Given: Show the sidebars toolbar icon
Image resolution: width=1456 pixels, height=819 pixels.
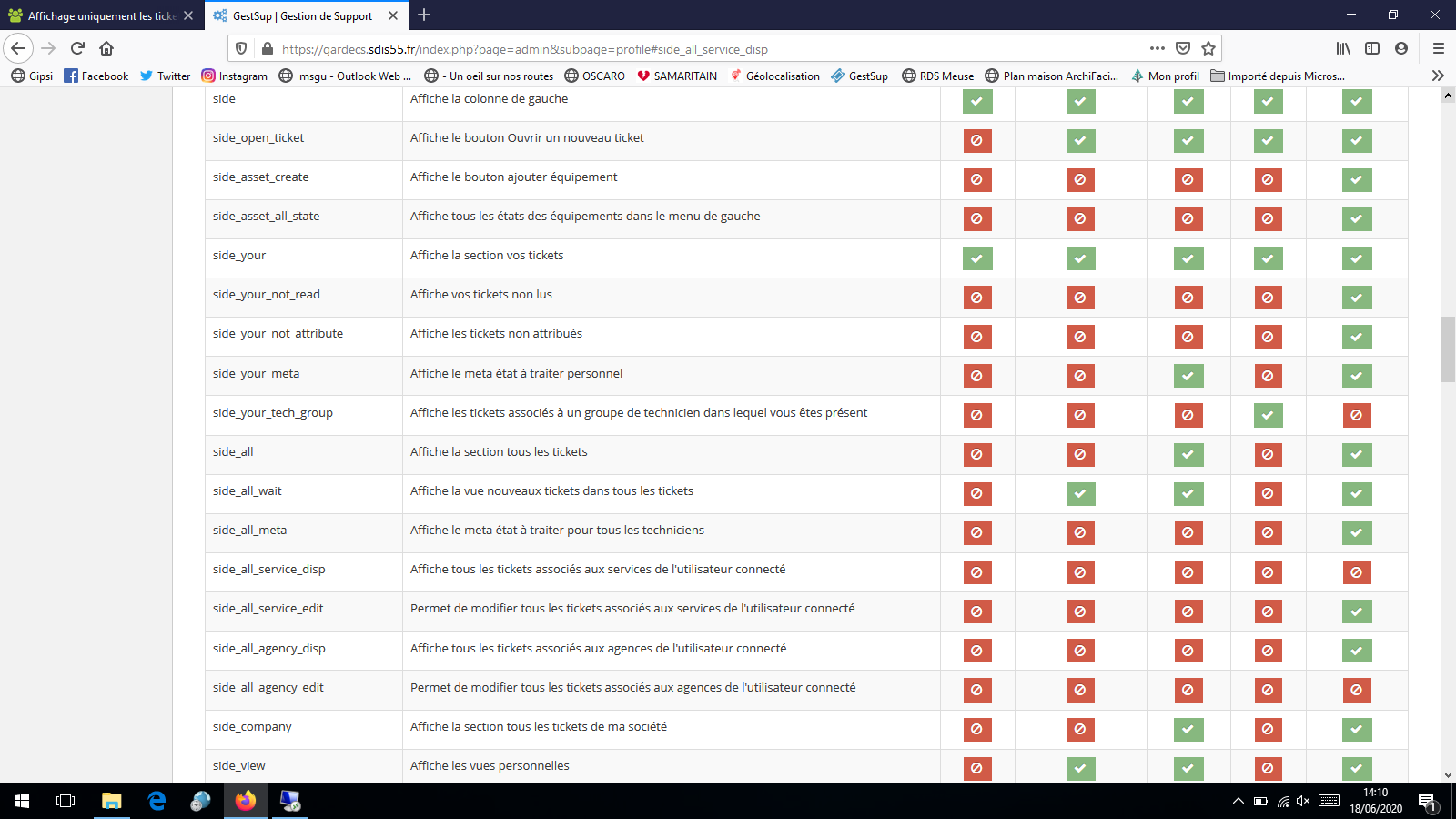Looking at the screenshot, I should pos(1372,48).
